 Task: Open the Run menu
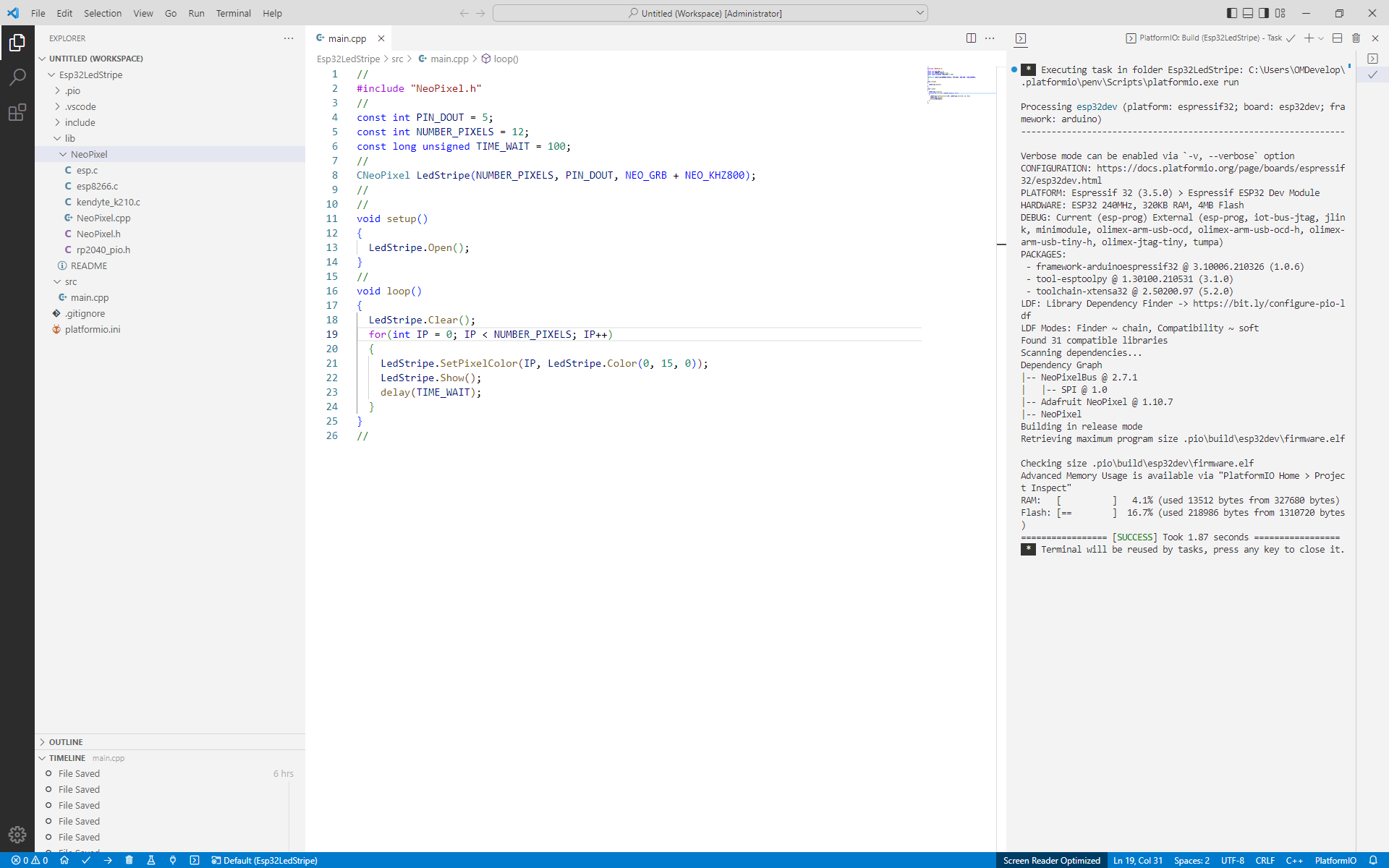pos(196,13)
